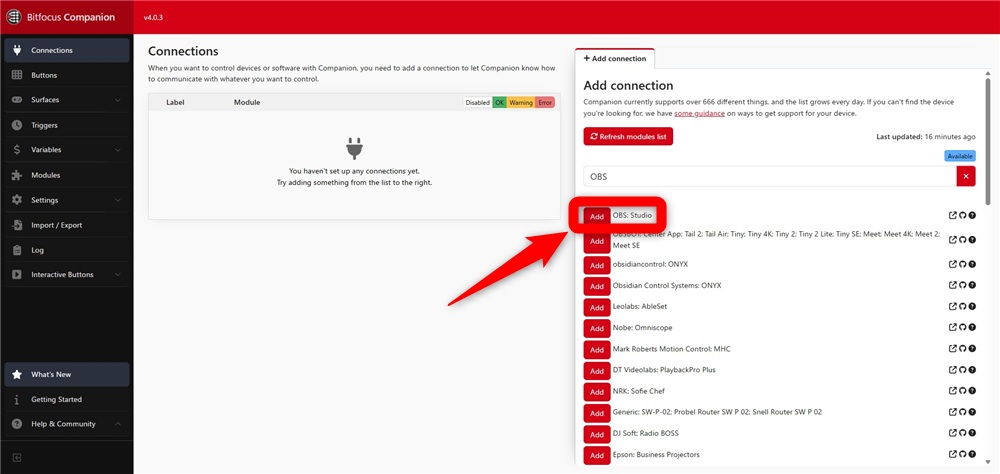Image resolution: width=1000 pixels, height=474 pixels.
Task: Open external link for NRK: Sofie Chef
Action: click(x=953, y=391)
